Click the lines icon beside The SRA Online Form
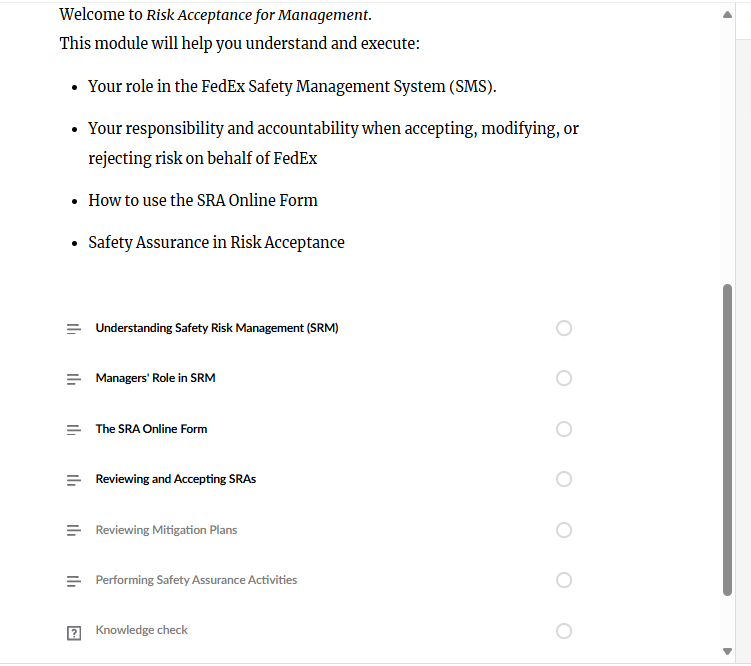751x666 pixels. [73, 430]
